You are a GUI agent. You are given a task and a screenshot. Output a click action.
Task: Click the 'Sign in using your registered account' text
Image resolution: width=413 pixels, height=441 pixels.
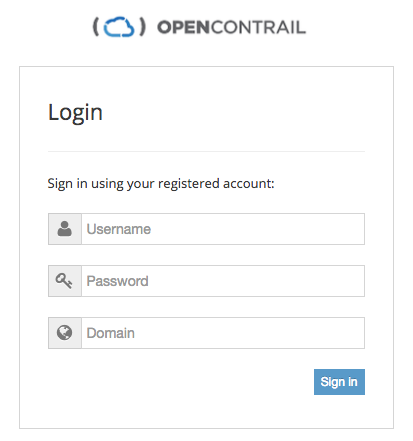(x=161, y=184)
